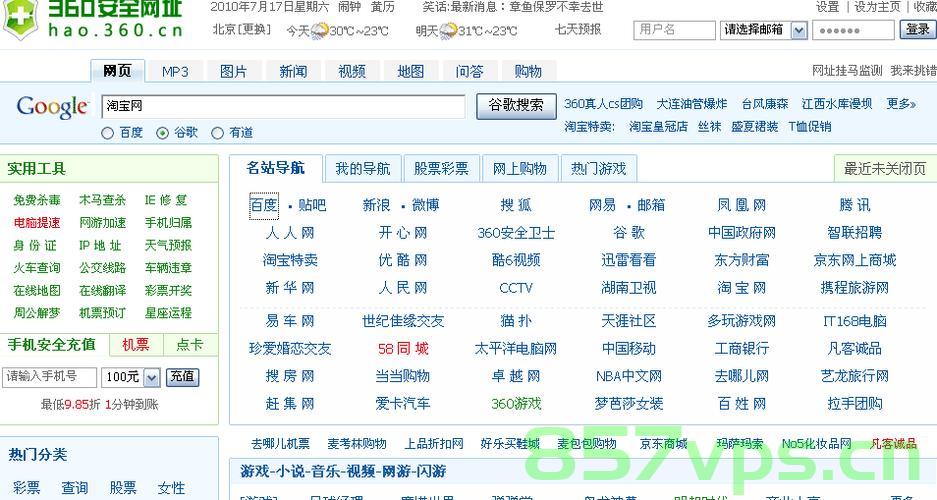937x500 pixels.
Task: Open the 58同城 link
Action: 403,349
